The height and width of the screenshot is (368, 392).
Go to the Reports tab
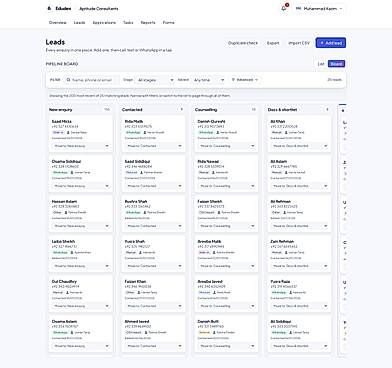tap(148, 23)
